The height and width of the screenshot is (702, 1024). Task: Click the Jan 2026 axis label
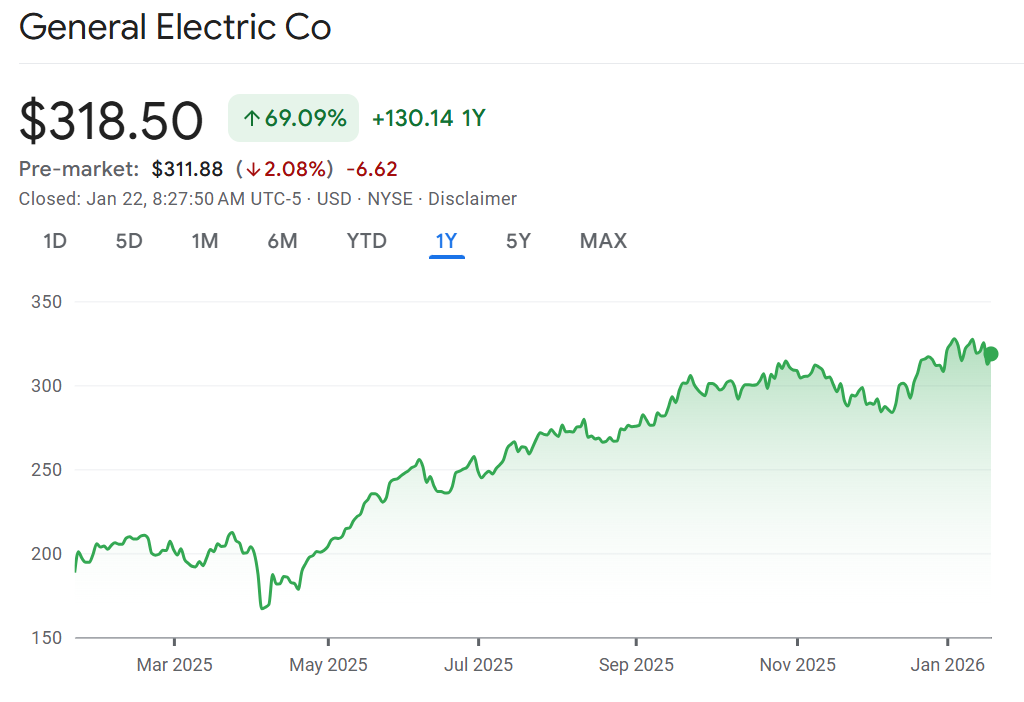pyautogui.click(x=948, y=665)
